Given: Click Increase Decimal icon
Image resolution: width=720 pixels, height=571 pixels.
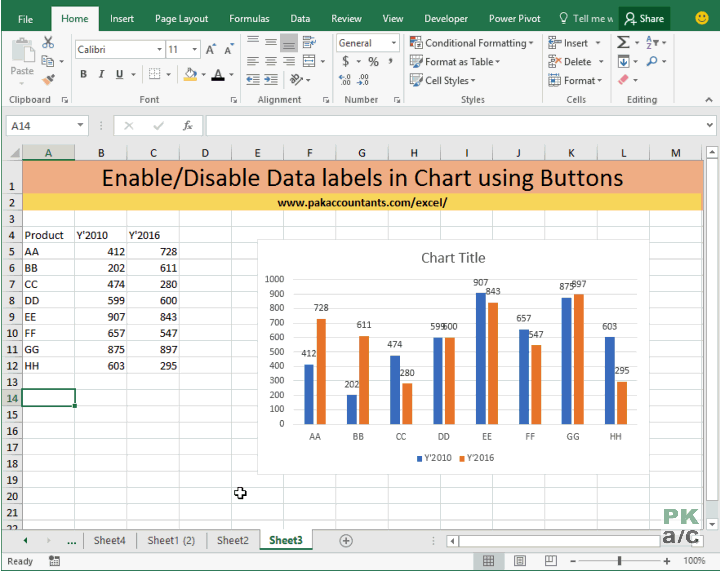Looking at the screenshot, I should point(345,80).
